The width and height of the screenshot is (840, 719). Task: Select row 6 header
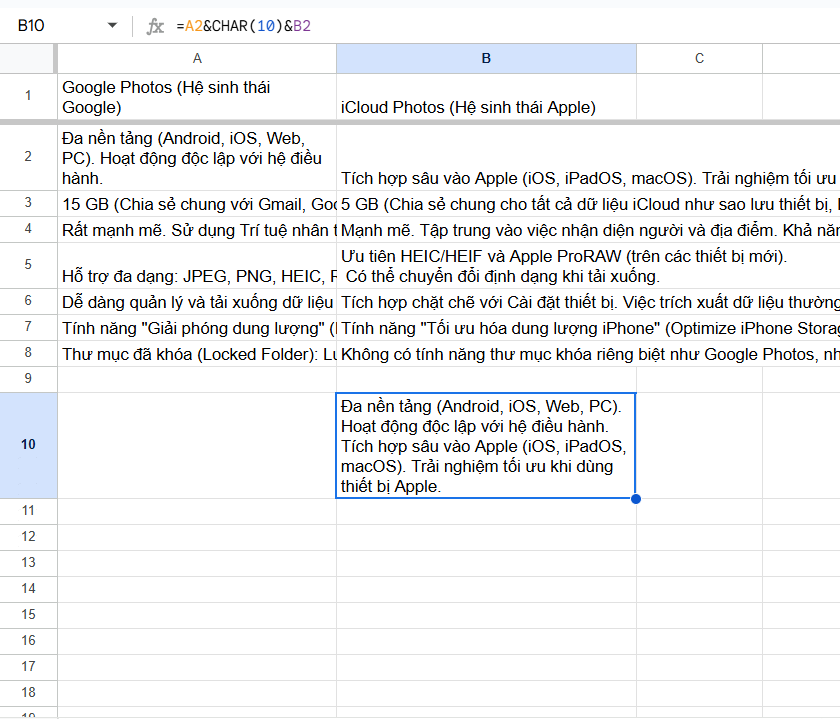click(28, 301)
